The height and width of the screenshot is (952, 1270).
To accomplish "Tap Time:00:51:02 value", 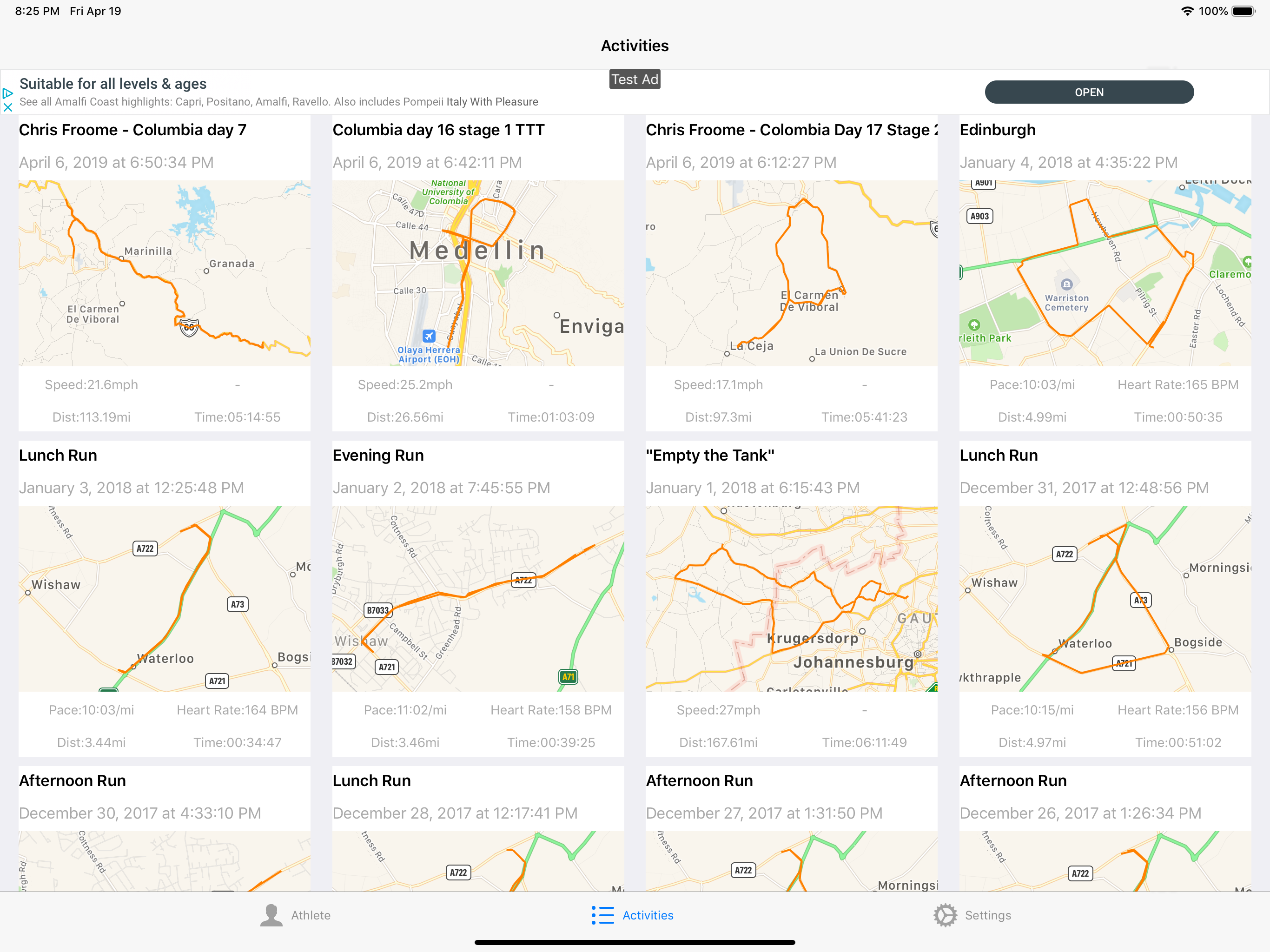I will 1177,743.
